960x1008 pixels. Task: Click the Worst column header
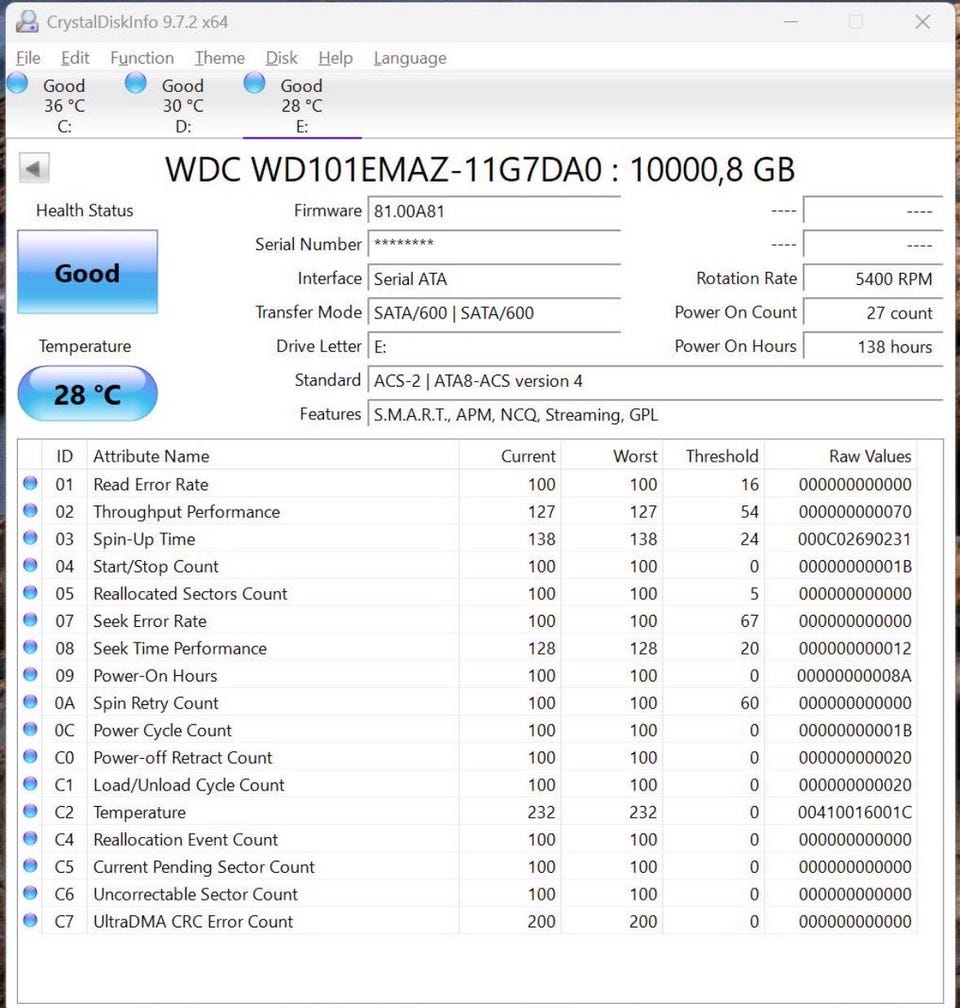612,456
